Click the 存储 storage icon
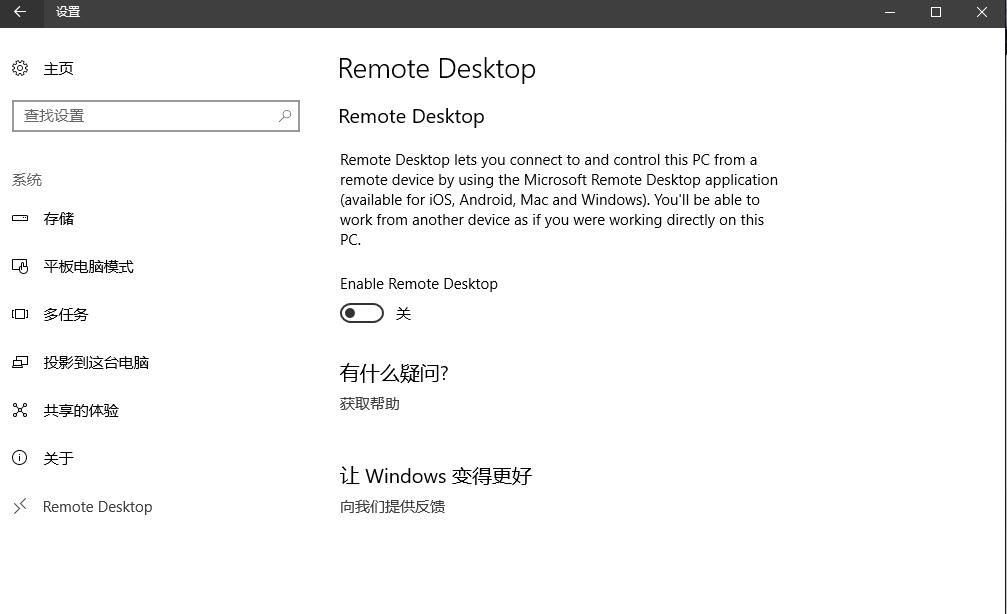This screenshot has height=614, width=1007. 20,218
